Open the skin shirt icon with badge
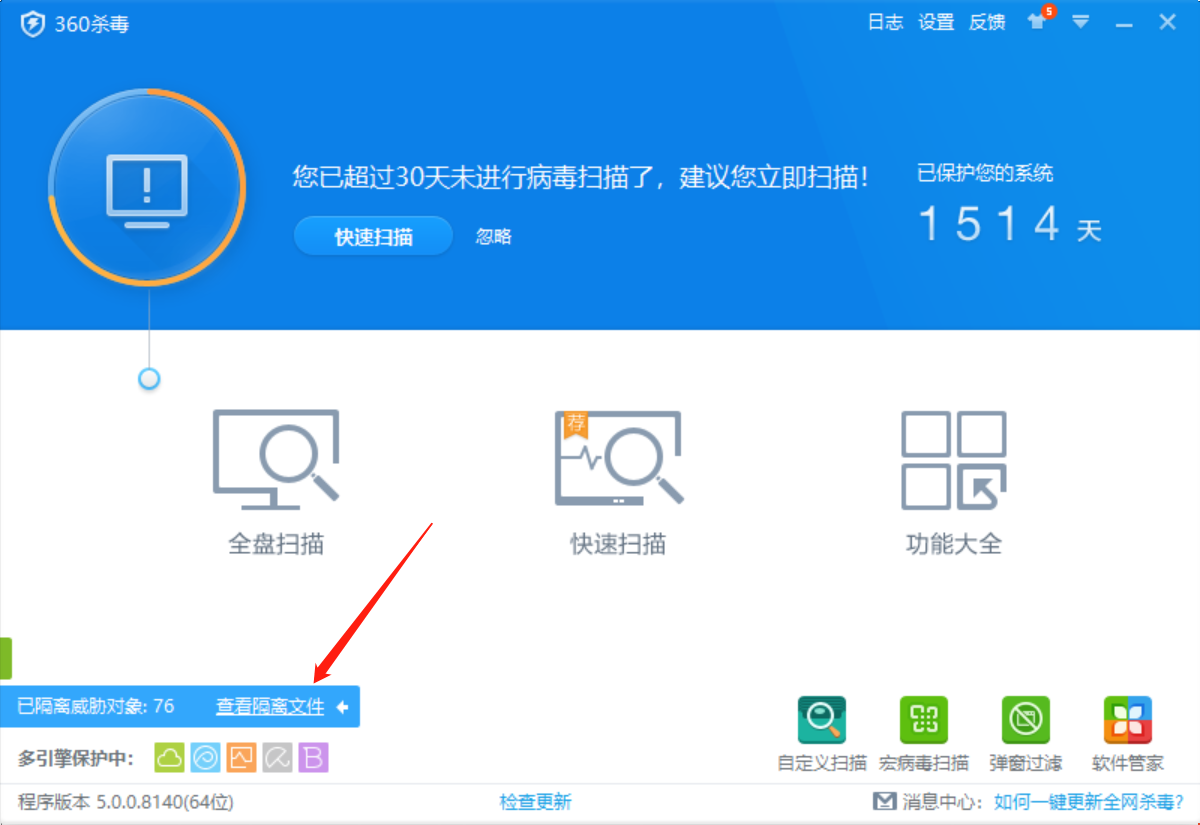 click(x=1039, y=21)
